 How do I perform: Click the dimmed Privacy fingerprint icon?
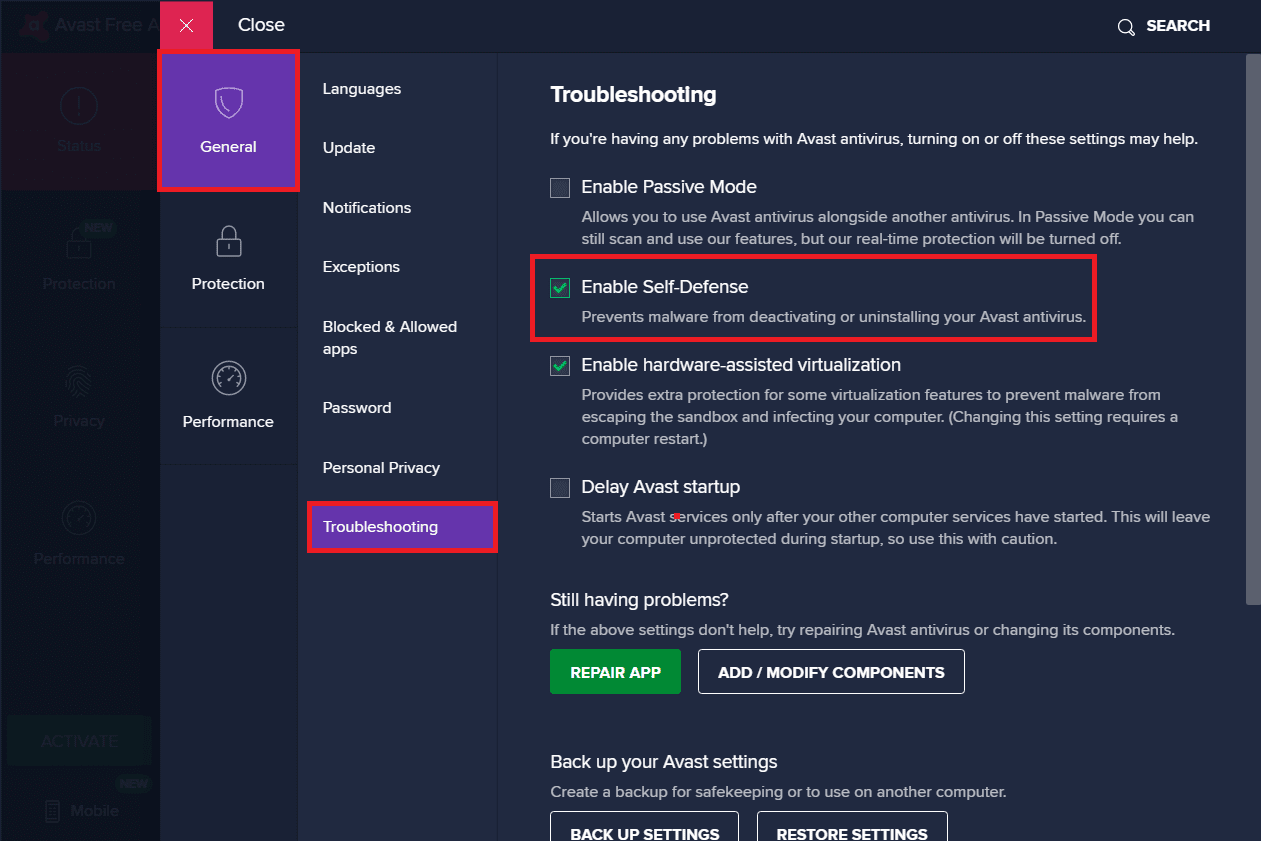click(x=78, y=380)
